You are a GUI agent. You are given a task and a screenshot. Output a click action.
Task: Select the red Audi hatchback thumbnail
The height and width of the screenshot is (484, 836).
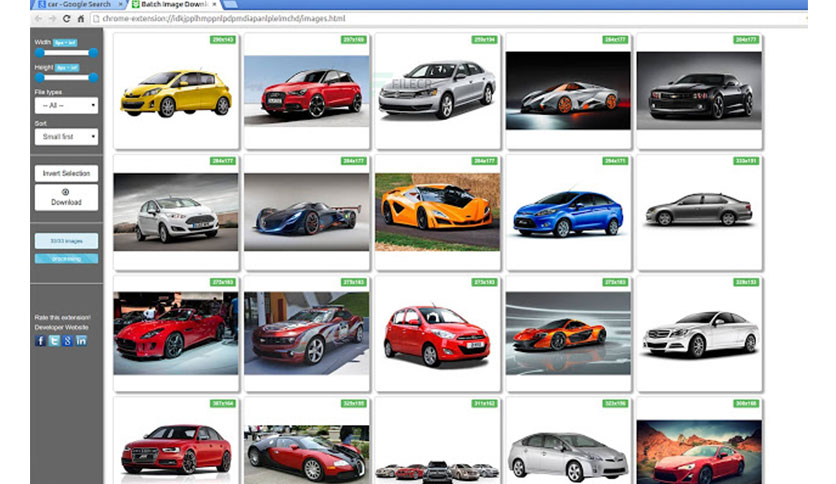(307, 91)
